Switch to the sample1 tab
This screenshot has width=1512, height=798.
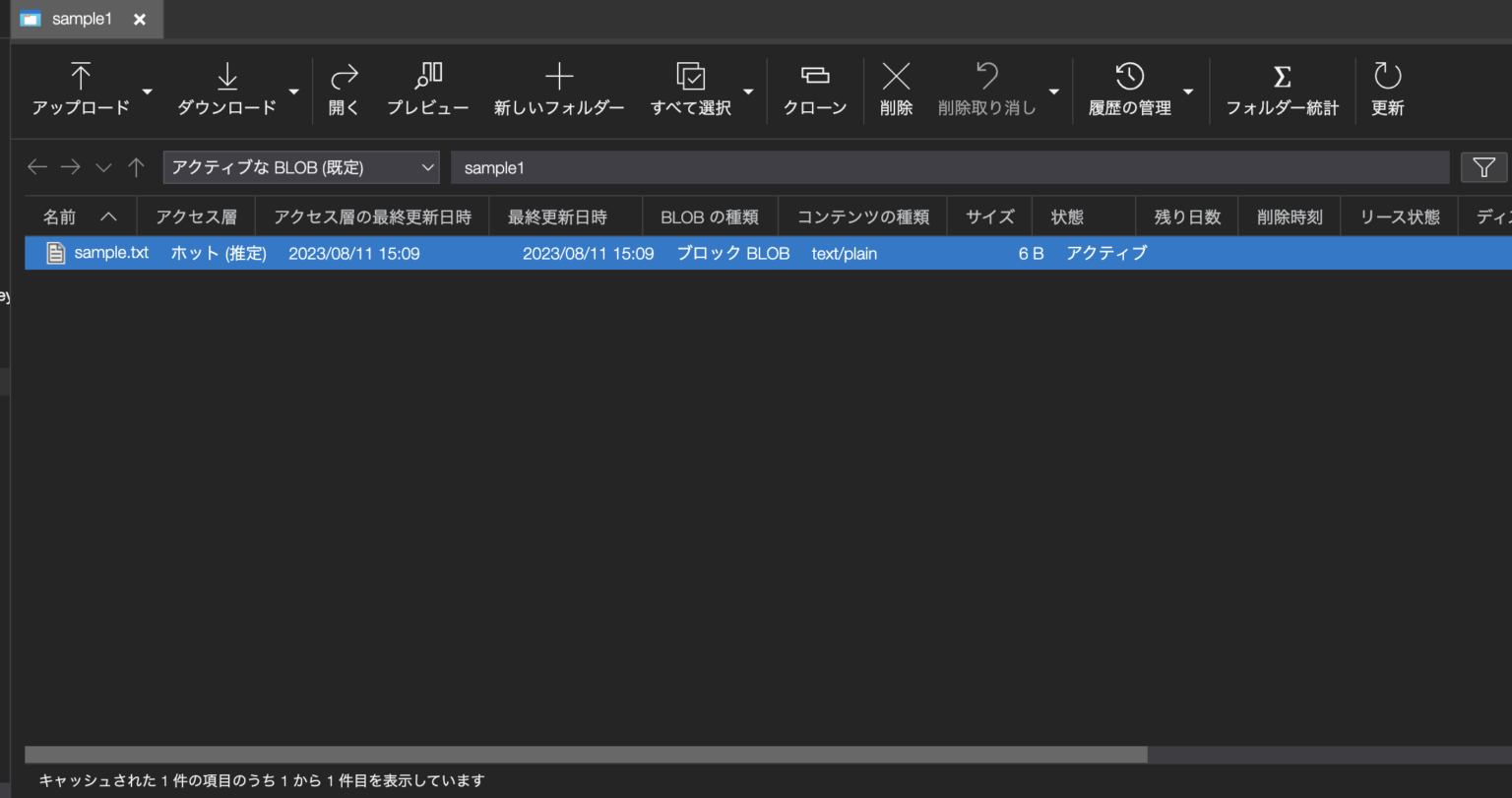tap(82, 18)
